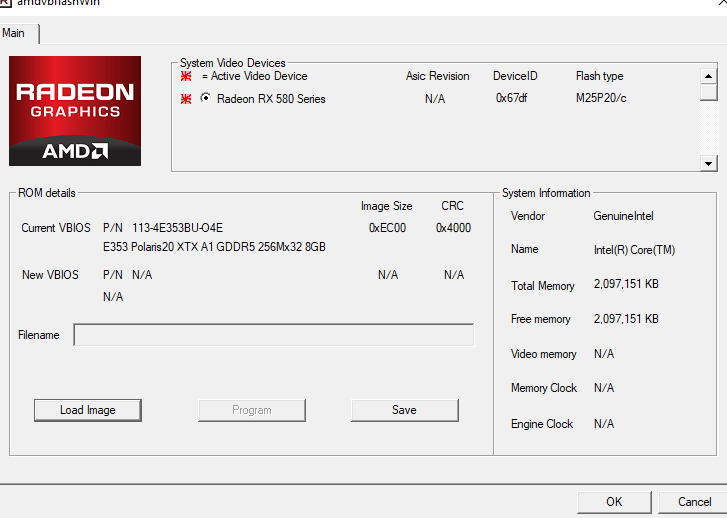Click the flash type value M25P20/c

[601, 98]
